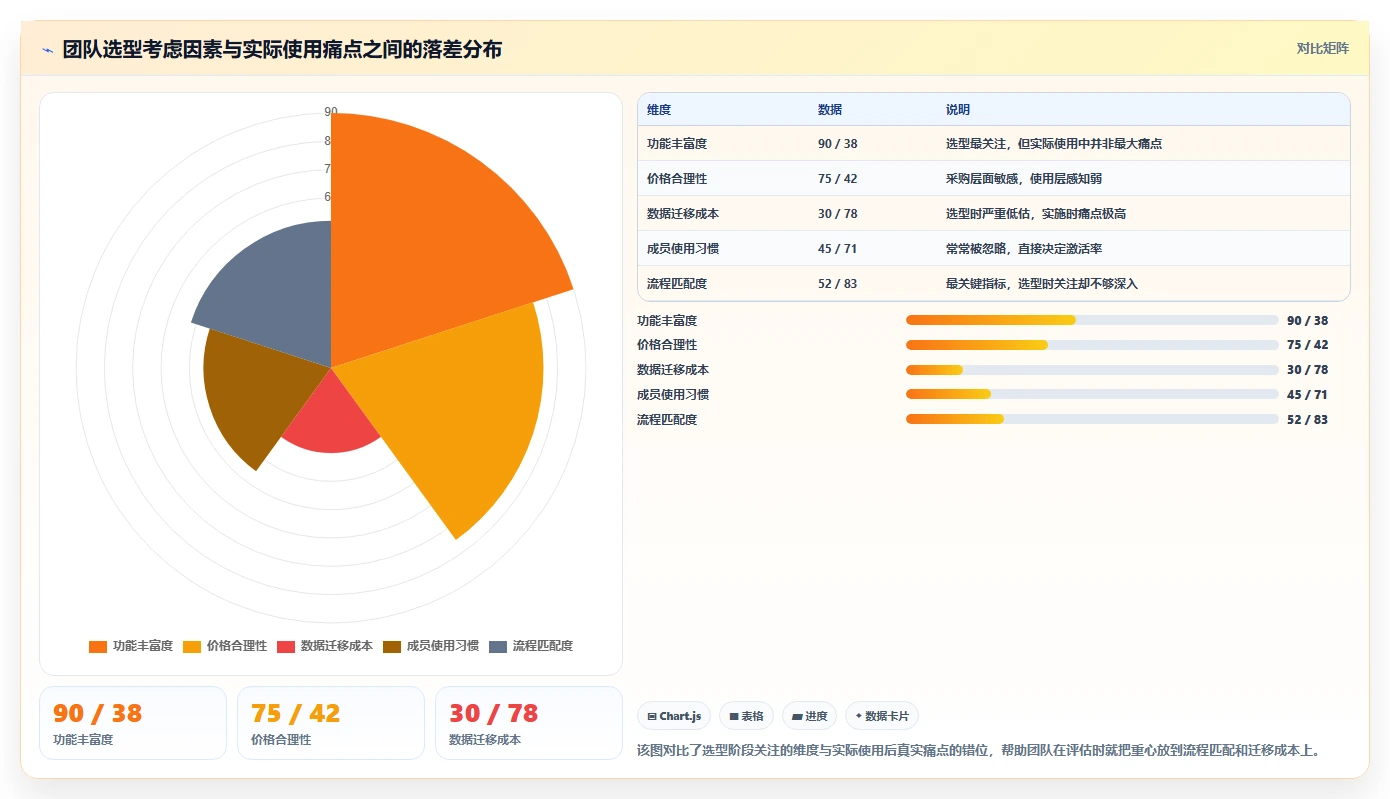1390x799 pixels.
Task: Click the 功能丰富度 progress bar
Action: click(1092, 320)
